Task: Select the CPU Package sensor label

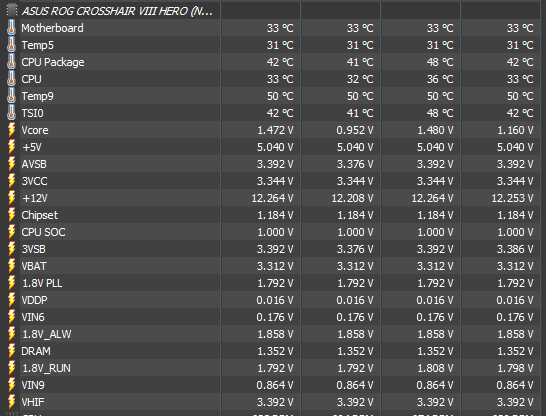Action: pyautogui.click(x=53, y=62)
